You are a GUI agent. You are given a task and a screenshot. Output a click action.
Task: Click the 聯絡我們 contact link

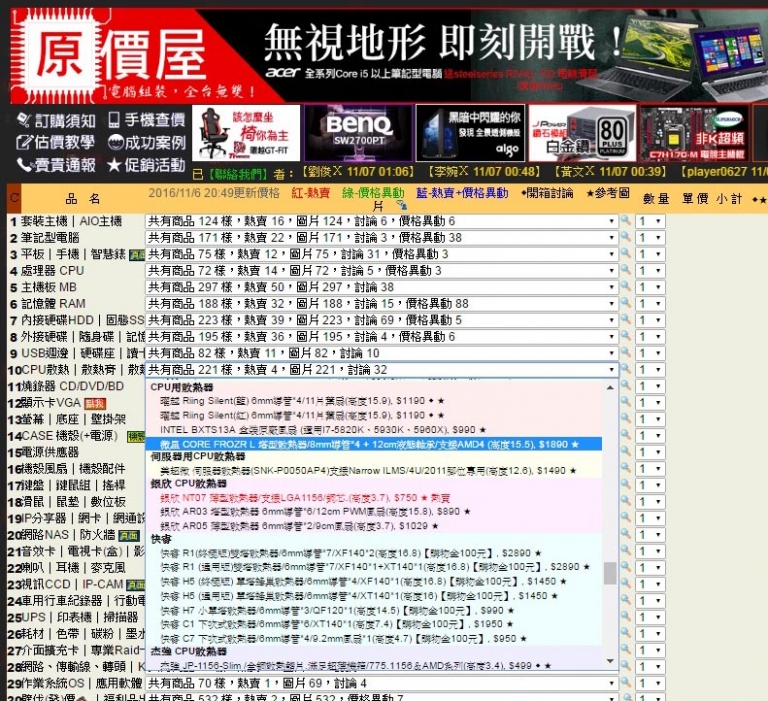tap(238, 173)
